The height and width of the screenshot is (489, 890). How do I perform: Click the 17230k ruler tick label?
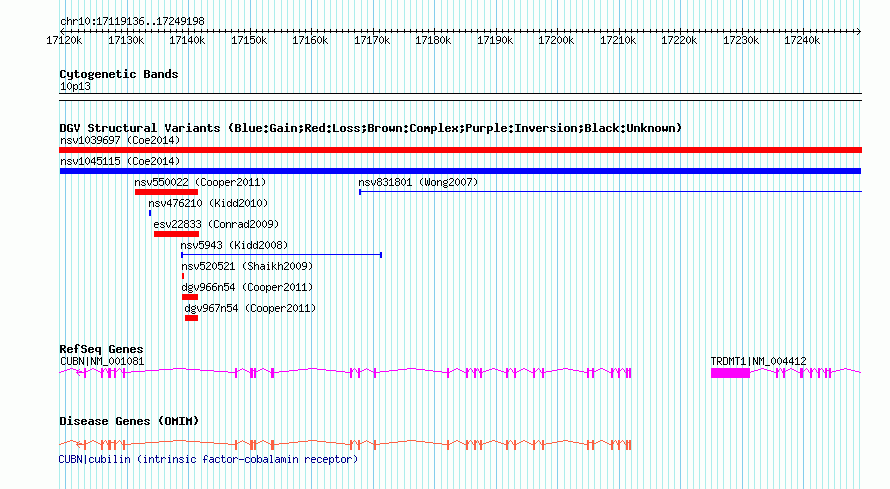click(x=741, y=40)
